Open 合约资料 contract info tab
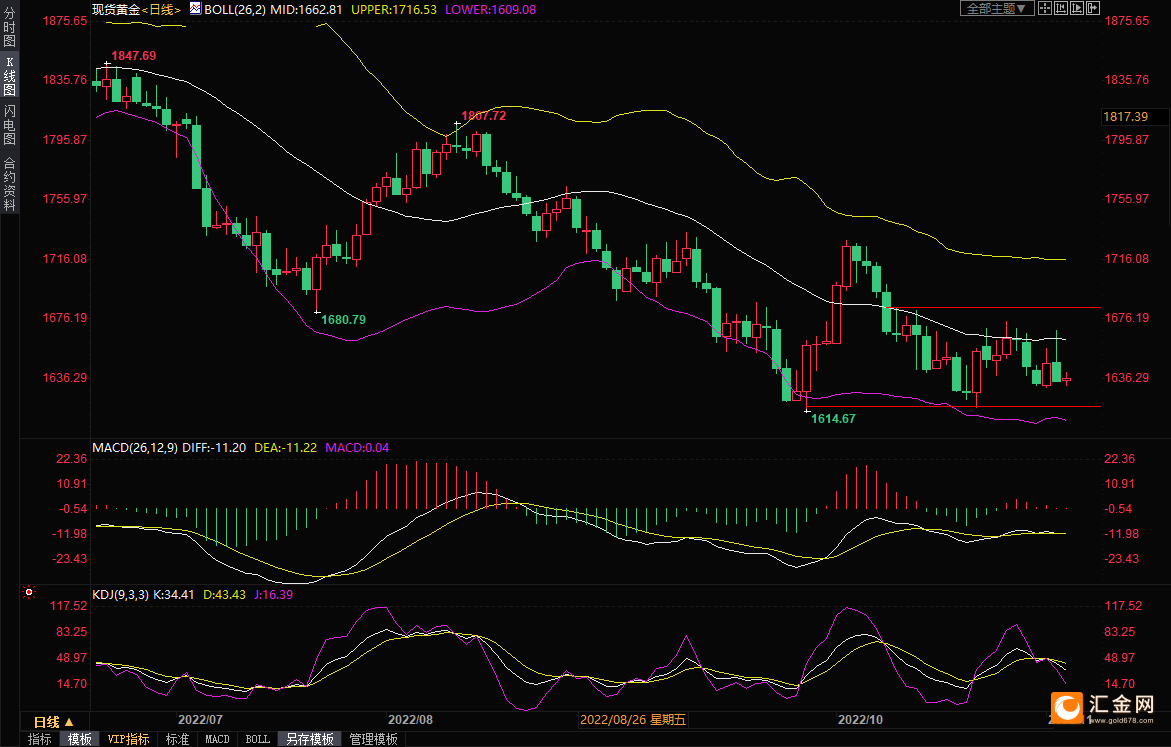The image size is (1171, 747). click(9, 183)
